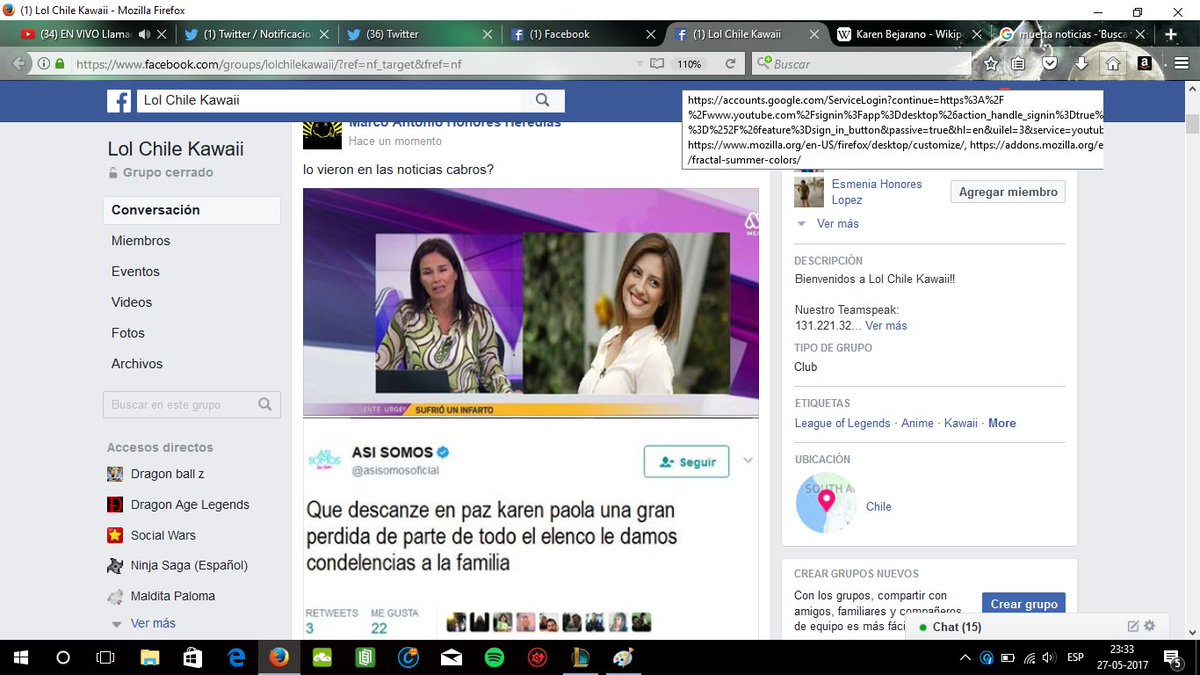Switch to Karen Bejarano Wikipedia tab
This screenshot has height=675, width=1200.
point(909,34)
